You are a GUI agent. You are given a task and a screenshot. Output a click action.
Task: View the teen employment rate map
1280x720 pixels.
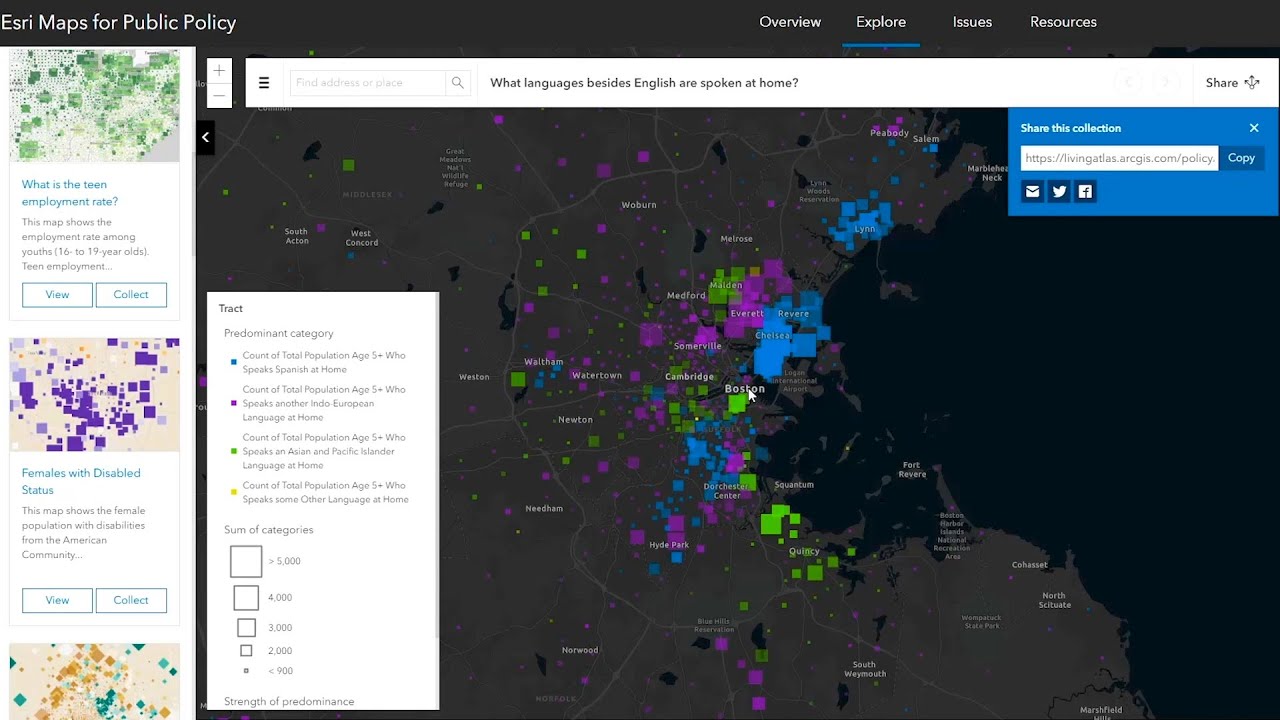[x=57, y=294]
